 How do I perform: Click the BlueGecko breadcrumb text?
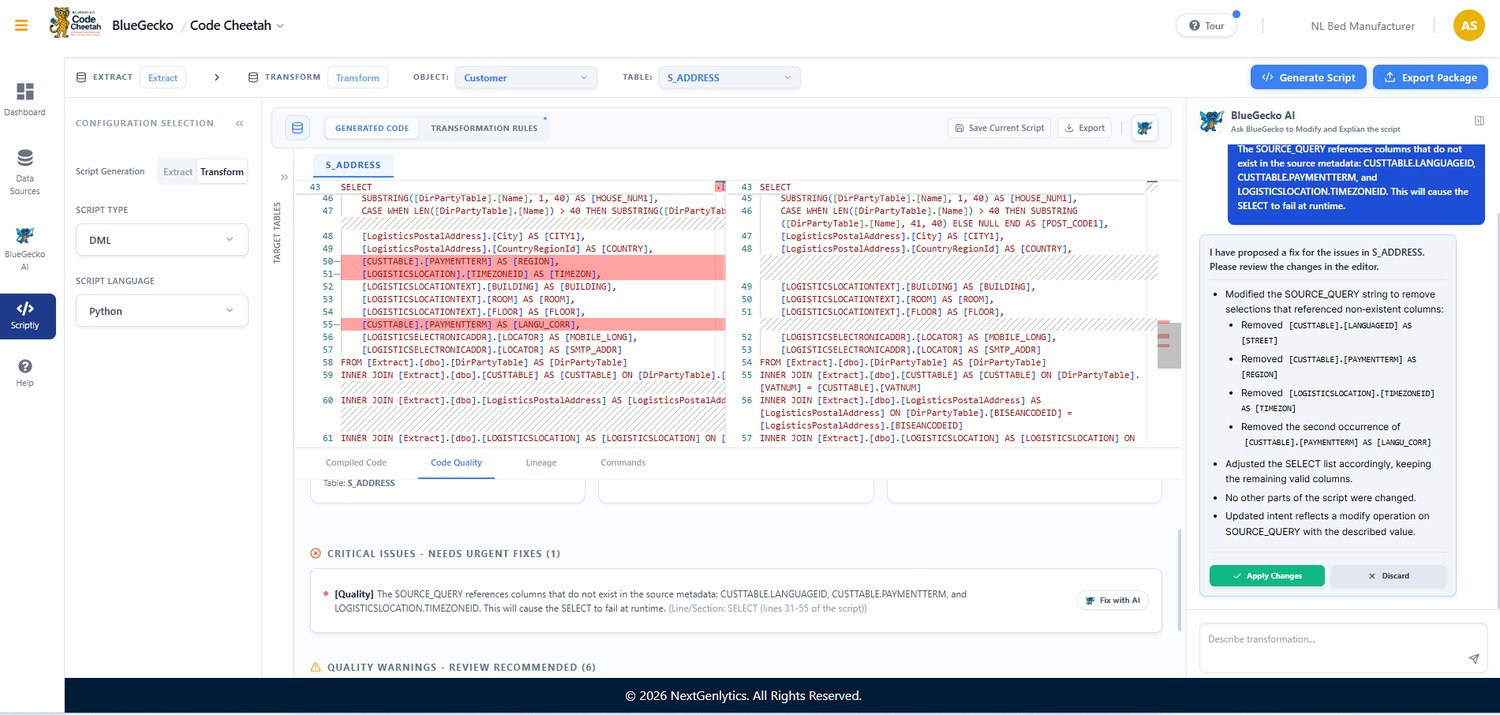pyautogui.click(x=143, y=25)
